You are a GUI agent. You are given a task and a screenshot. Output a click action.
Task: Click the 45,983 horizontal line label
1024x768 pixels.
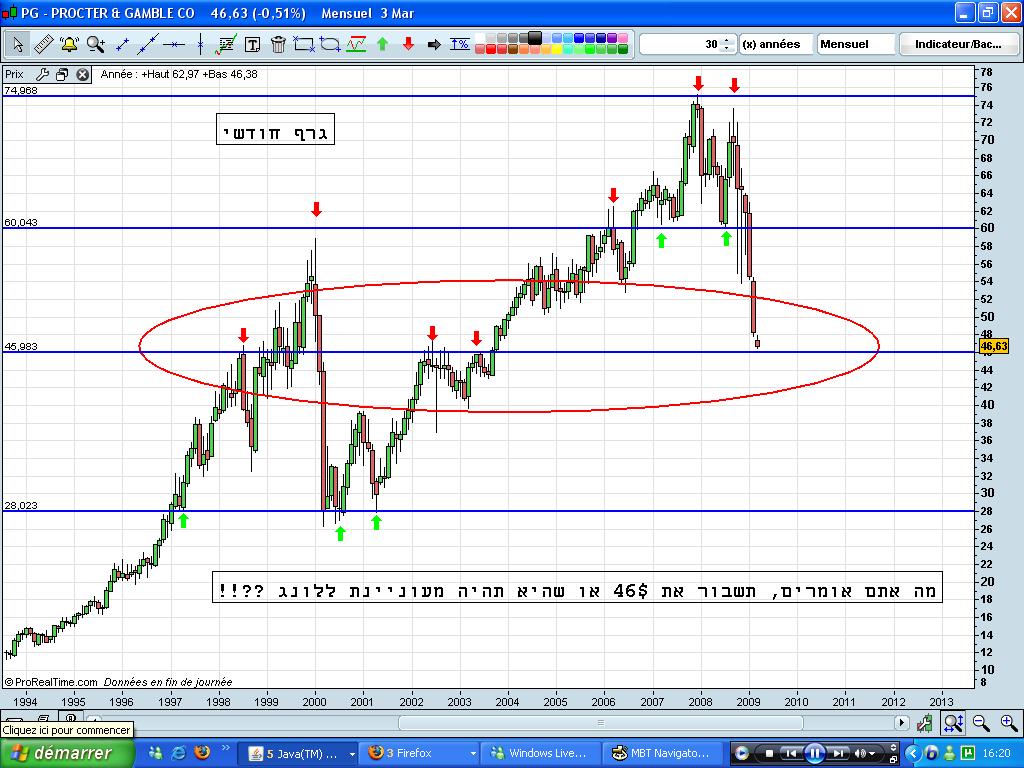point(21,346)
